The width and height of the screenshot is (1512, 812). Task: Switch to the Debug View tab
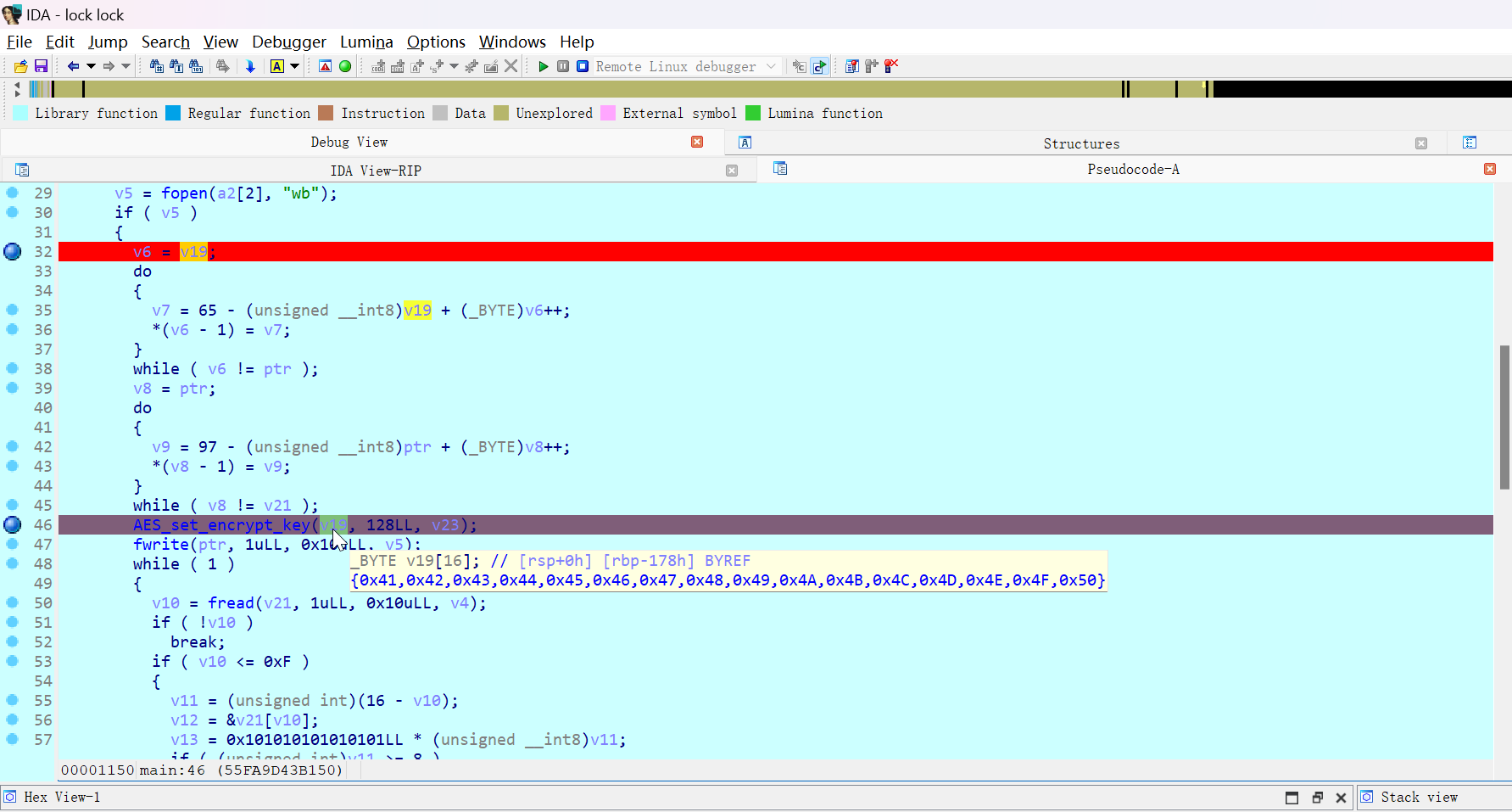tap(349, 142)
